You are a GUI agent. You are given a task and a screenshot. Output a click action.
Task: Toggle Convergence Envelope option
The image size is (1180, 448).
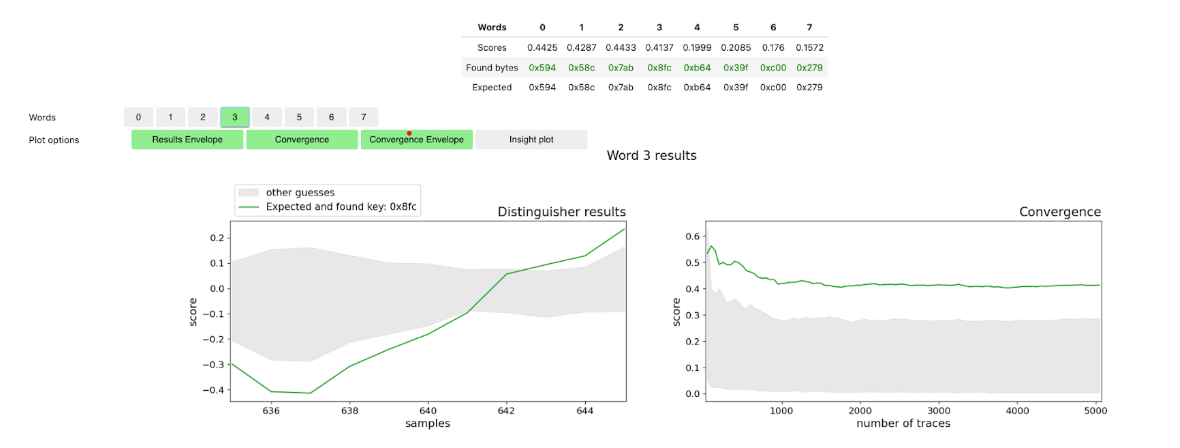coord(416,140)
